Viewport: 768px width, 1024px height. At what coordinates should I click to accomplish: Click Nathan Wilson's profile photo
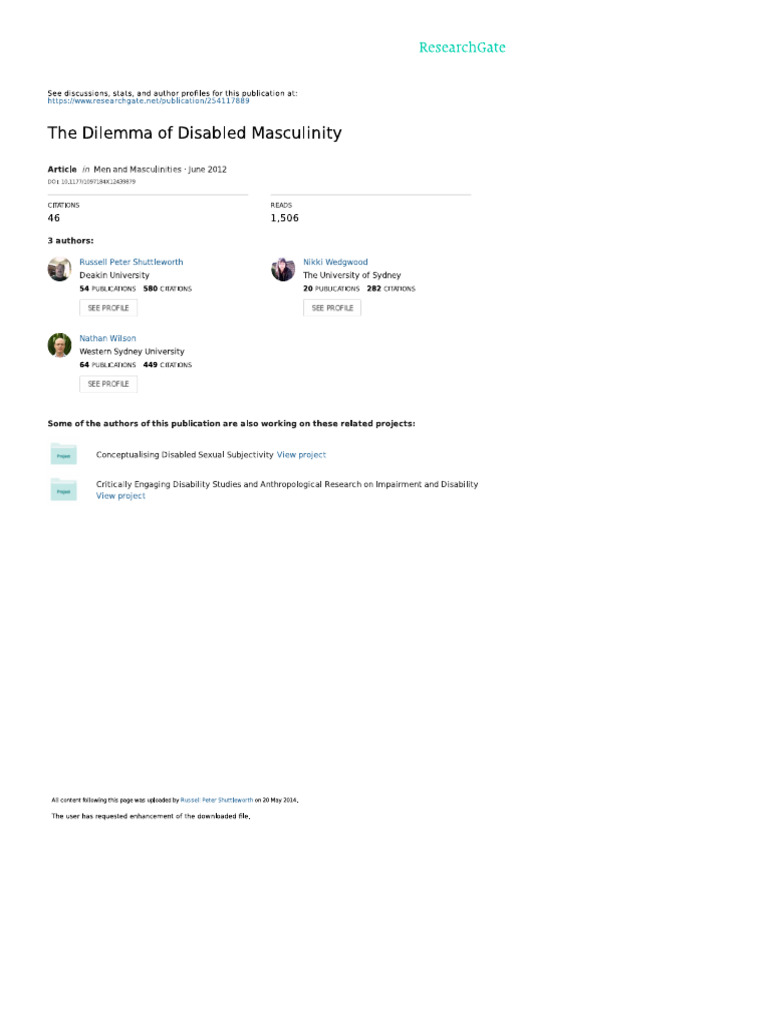coord(60,345)
